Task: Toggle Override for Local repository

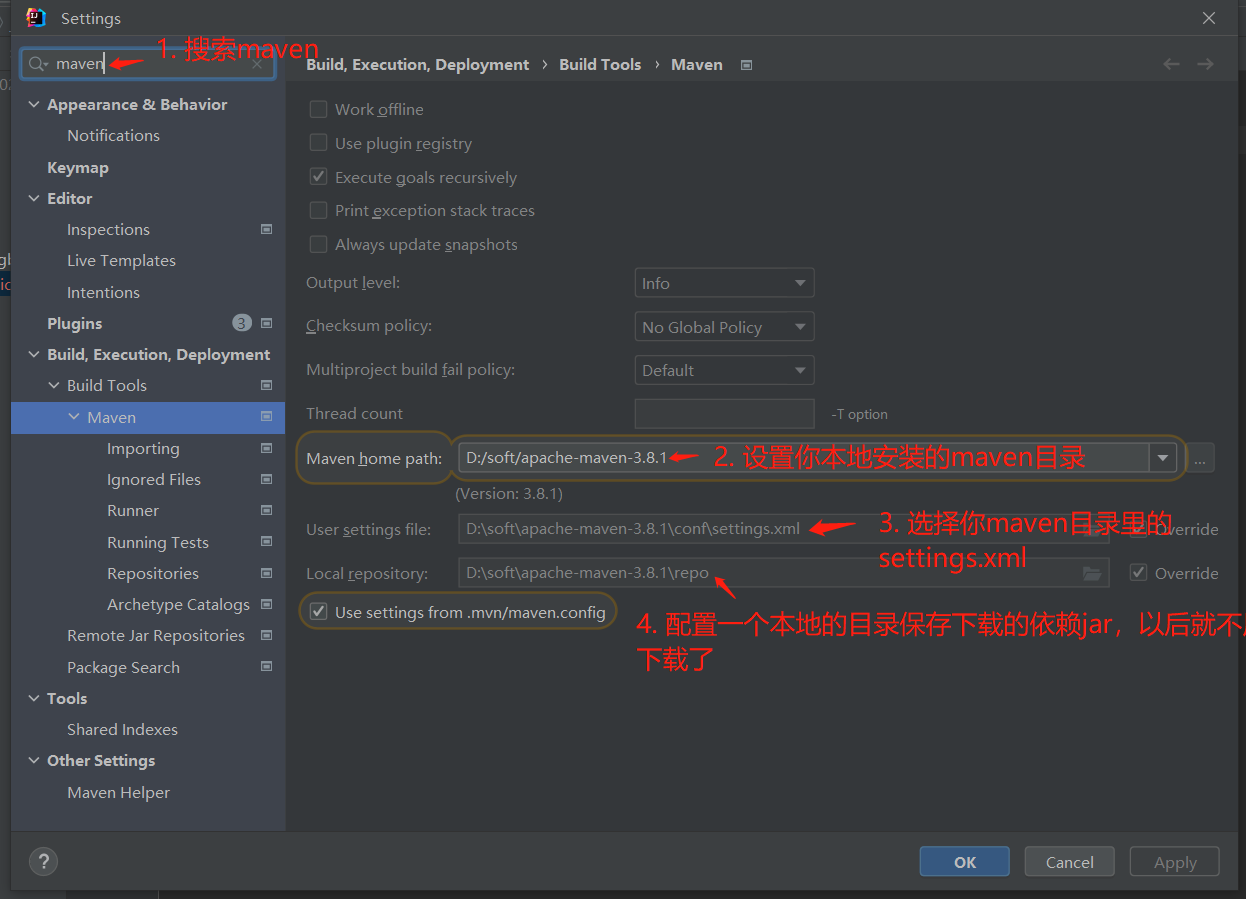Action: pos(1138,573)
